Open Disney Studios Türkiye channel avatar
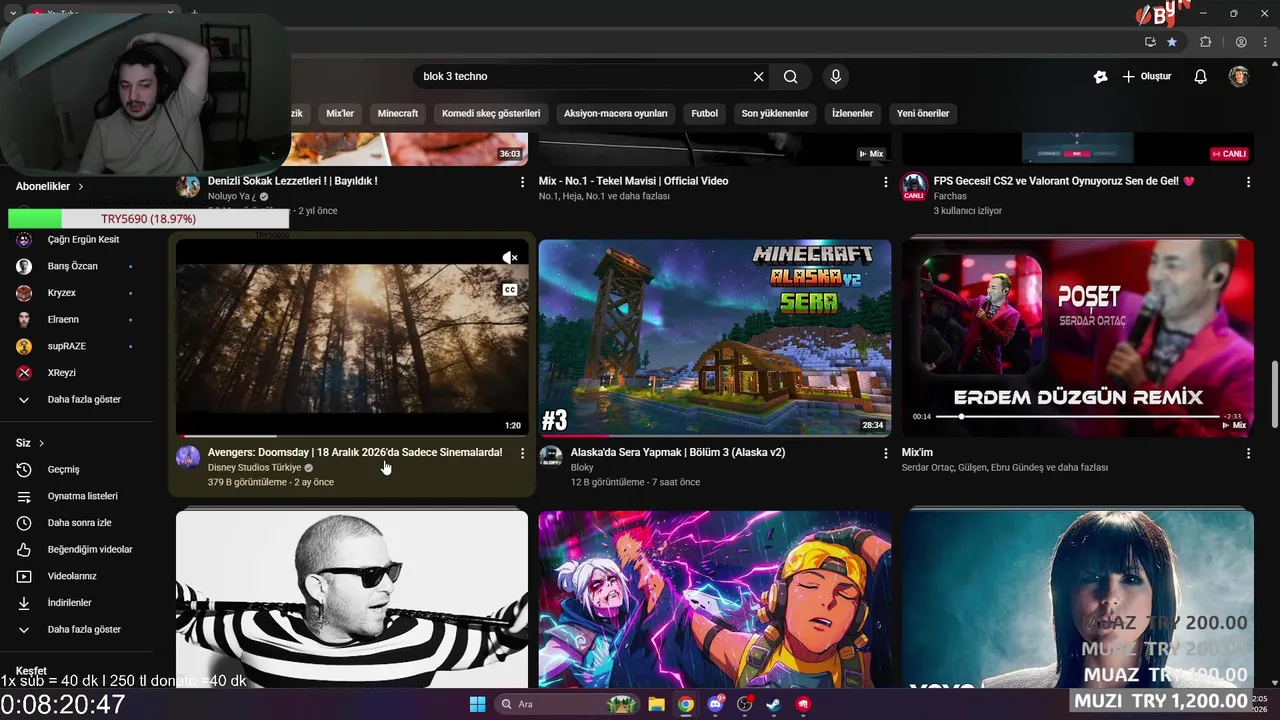Viewport: 1280px width, 720px height. coord(188,457)
